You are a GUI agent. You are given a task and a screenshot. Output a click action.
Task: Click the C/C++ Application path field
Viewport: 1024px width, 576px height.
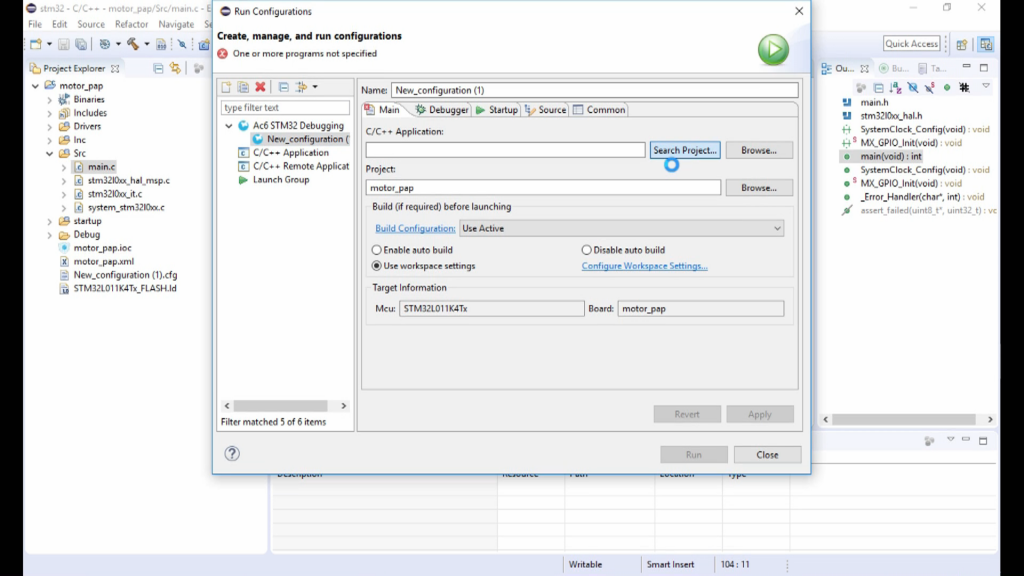point(505,150)
